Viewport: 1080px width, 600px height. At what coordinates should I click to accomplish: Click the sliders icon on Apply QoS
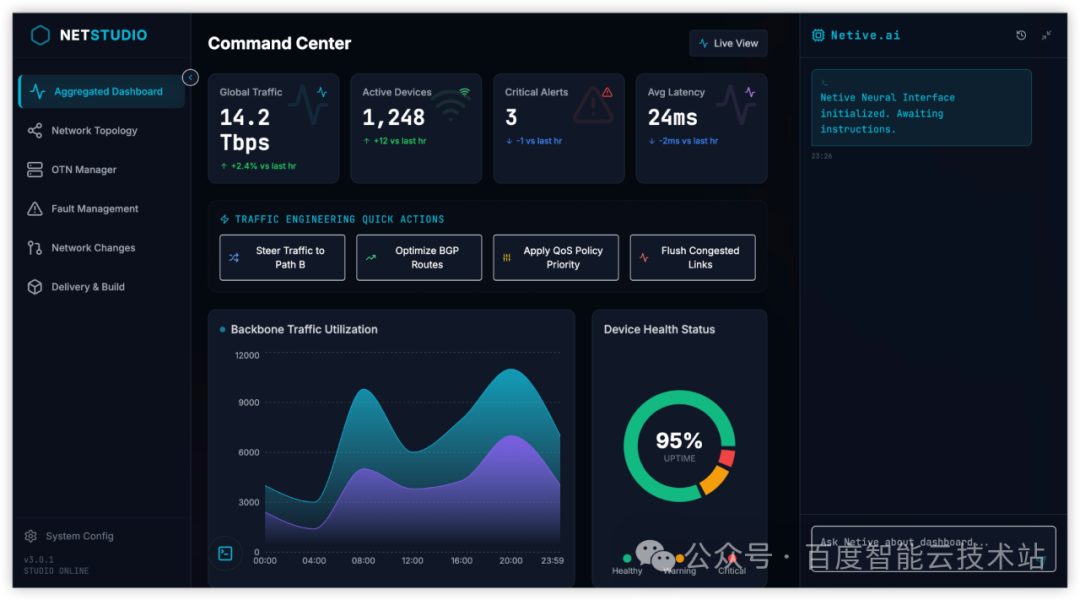507,258
